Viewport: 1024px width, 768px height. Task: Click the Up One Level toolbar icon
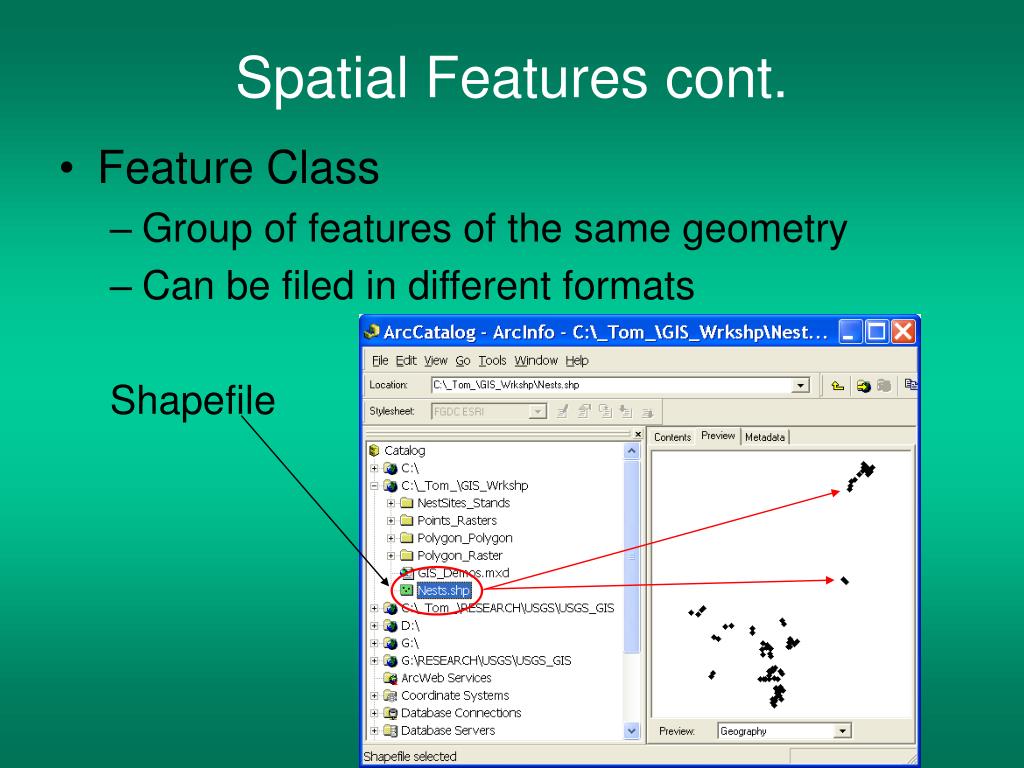click(x=837, y=385)
